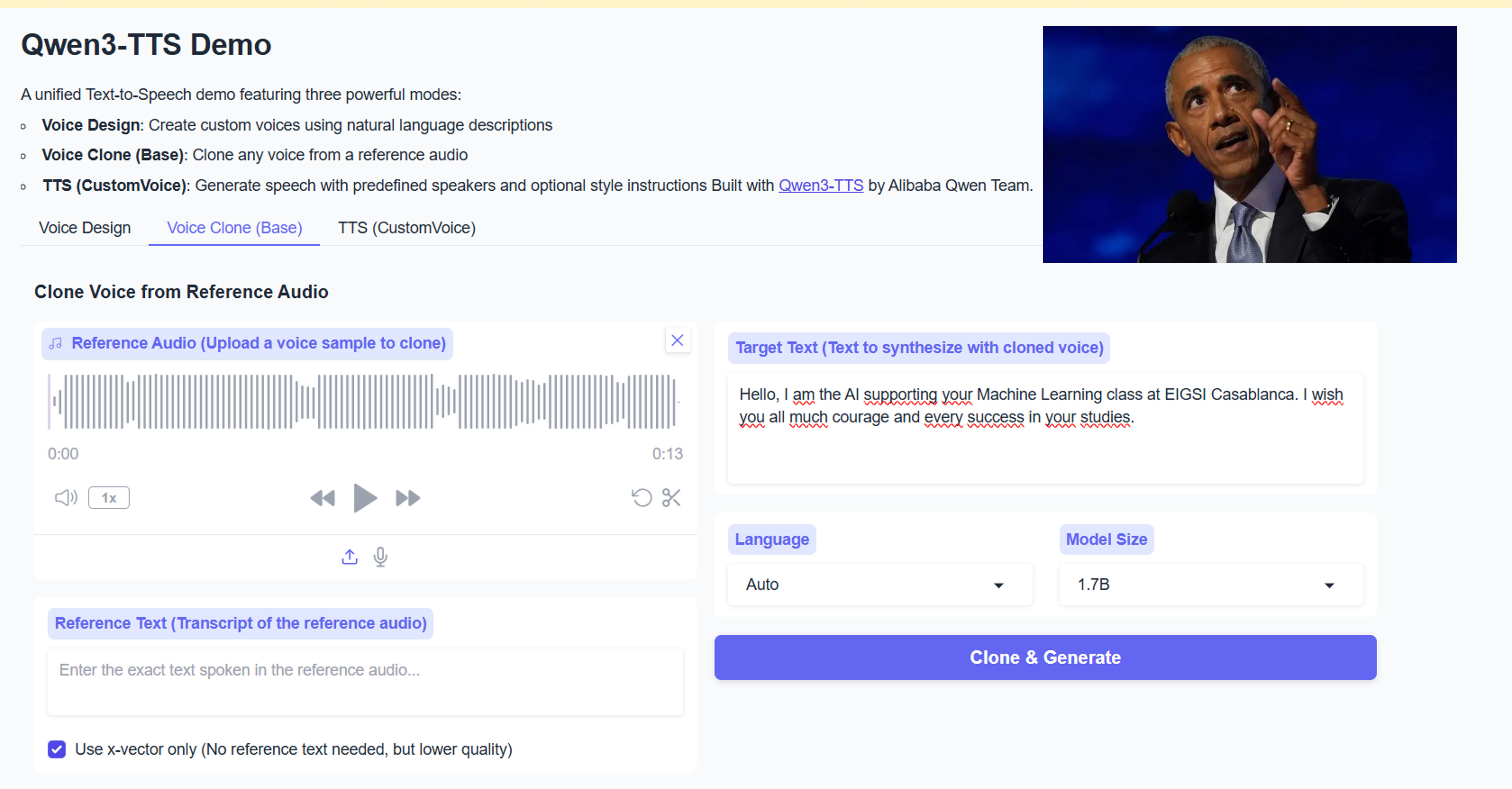The image size is (1512, 789).
Task: Switch to the Voice Design tab
Action: pos(85,228)
